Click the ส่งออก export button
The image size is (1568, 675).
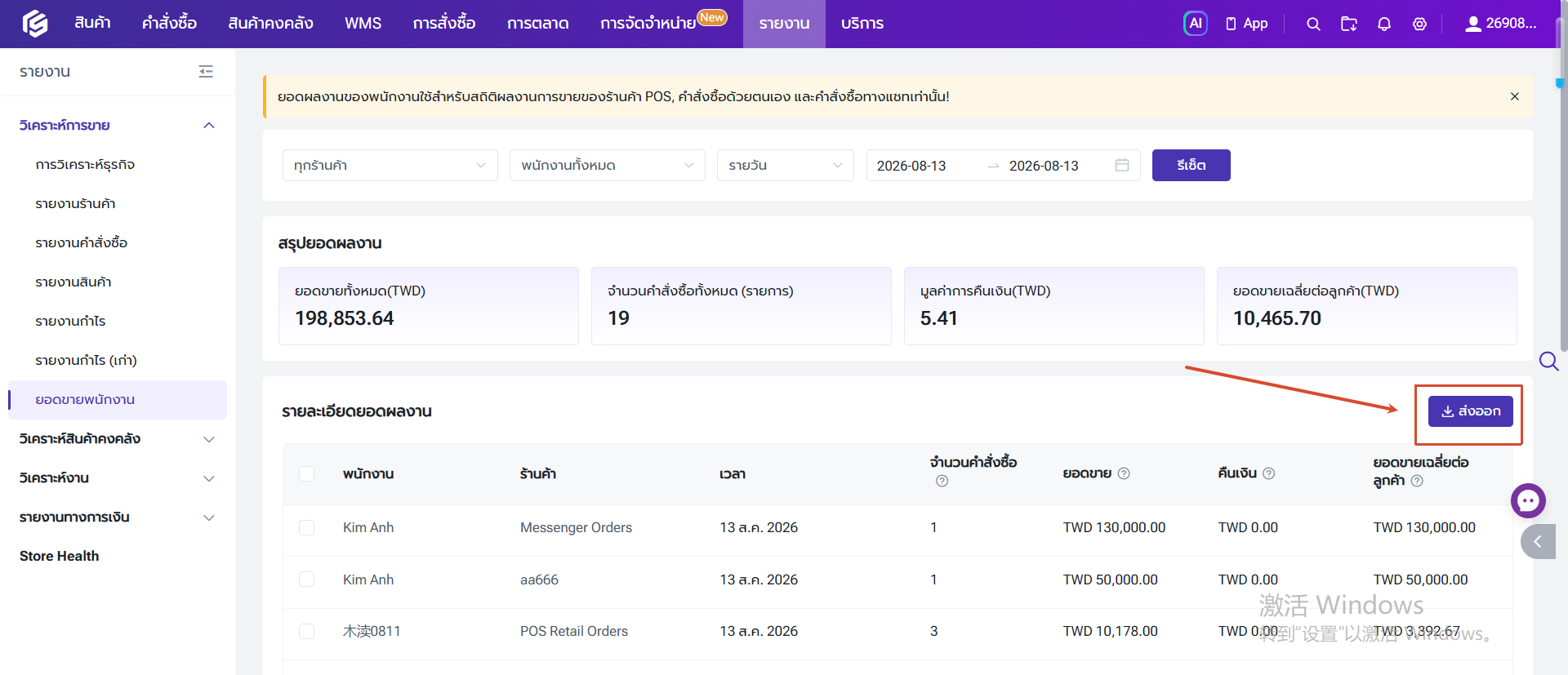coord(1470,411)
